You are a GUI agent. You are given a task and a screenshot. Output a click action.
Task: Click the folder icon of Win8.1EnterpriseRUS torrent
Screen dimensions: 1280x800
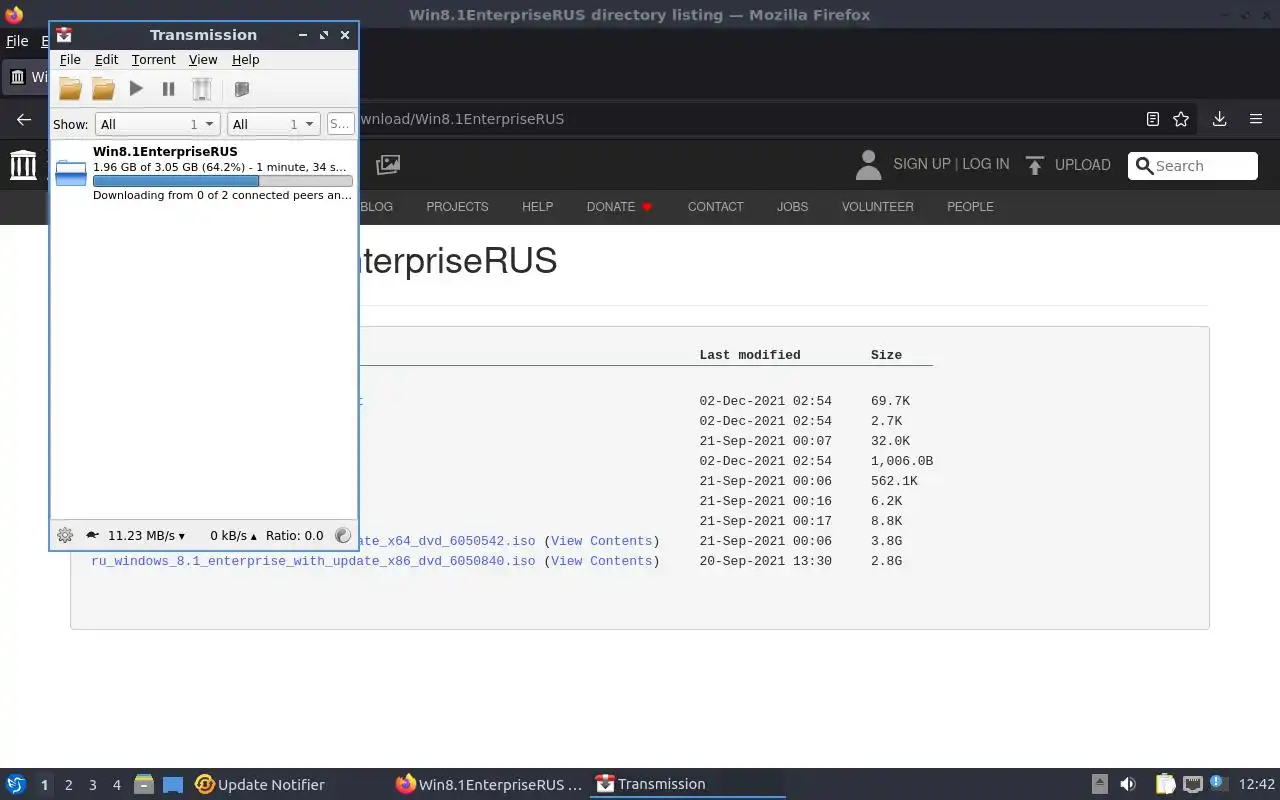(x=71, y=172)
